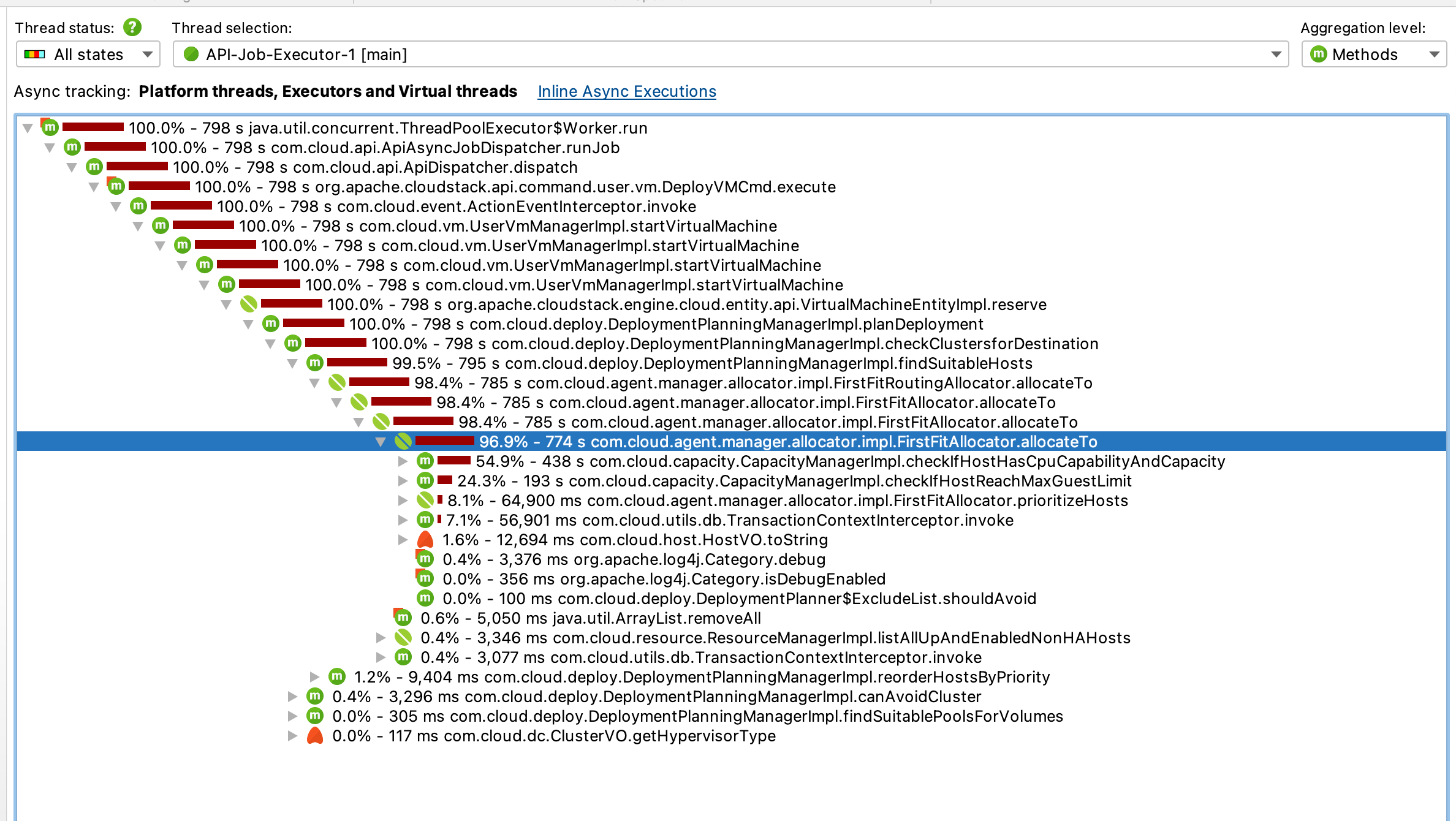The height and width of the screenshot is (821, 1456).
Task: Click the orange icon next to ClusterVO.getHypervisorType
Action: [x=314, y=736]
